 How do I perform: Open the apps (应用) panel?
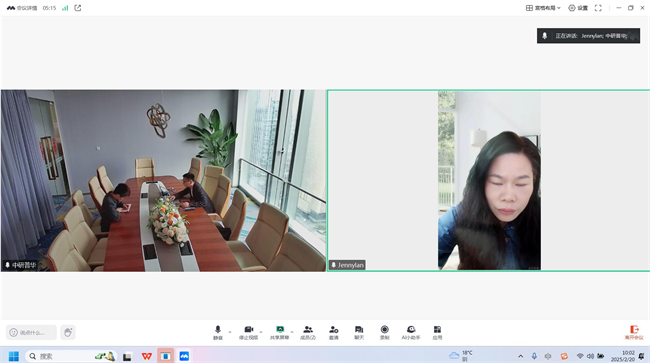click(437, 332)
